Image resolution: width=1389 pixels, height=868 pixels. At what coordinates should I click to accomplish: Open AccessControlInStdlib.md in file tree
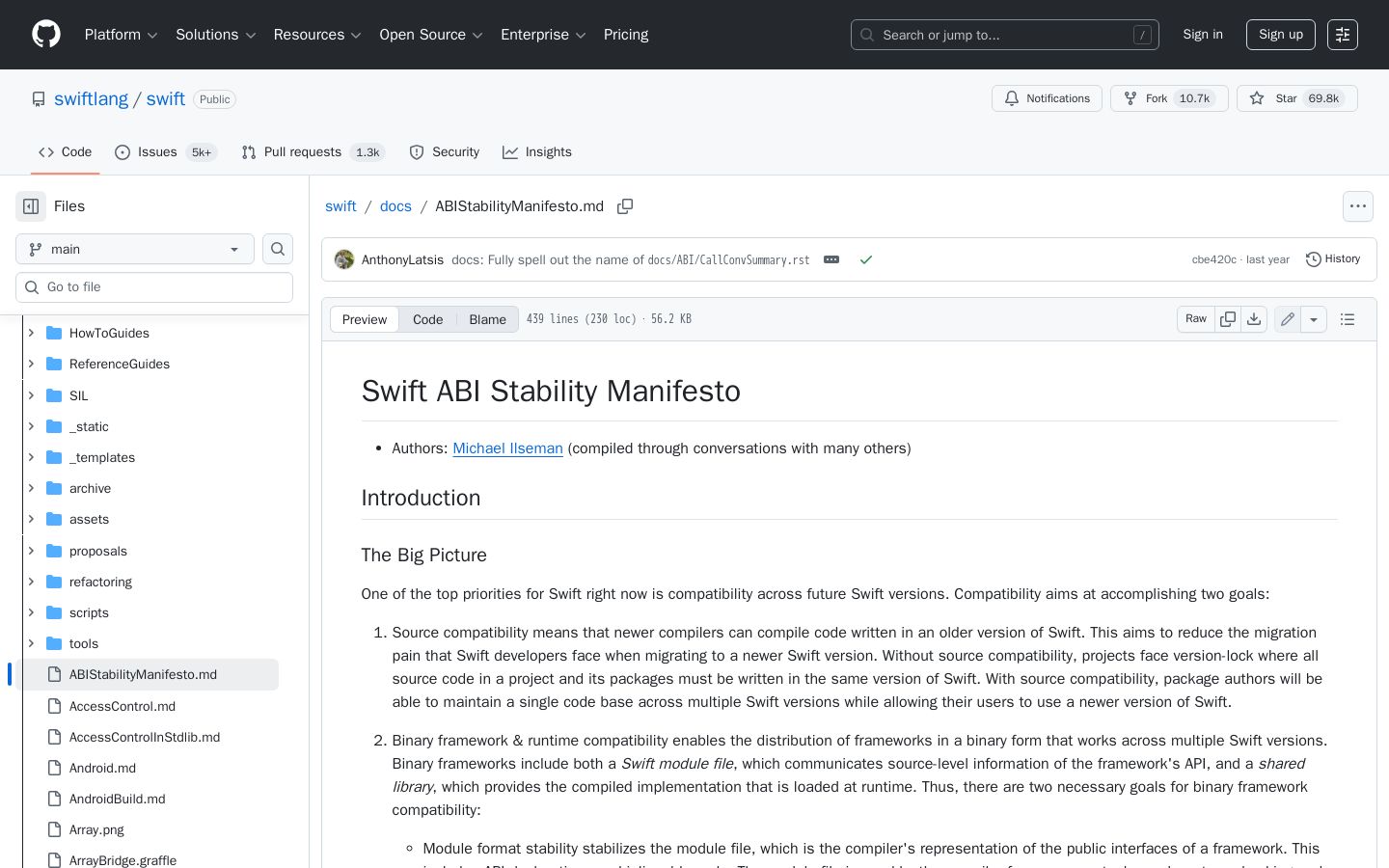click(x=145, y=737)
